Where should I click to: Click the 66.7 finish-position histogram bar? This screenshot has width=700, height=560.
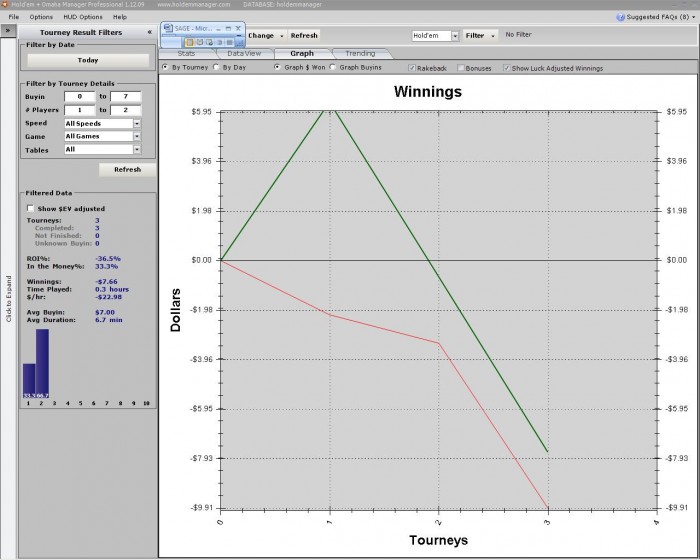coord(42,363)
